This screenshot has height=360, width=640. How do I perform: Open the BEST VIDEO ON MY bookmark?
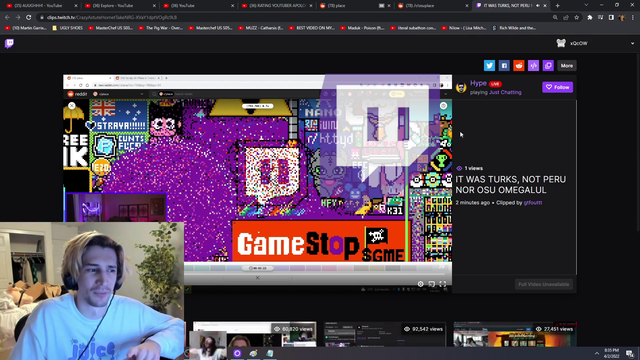312,28
